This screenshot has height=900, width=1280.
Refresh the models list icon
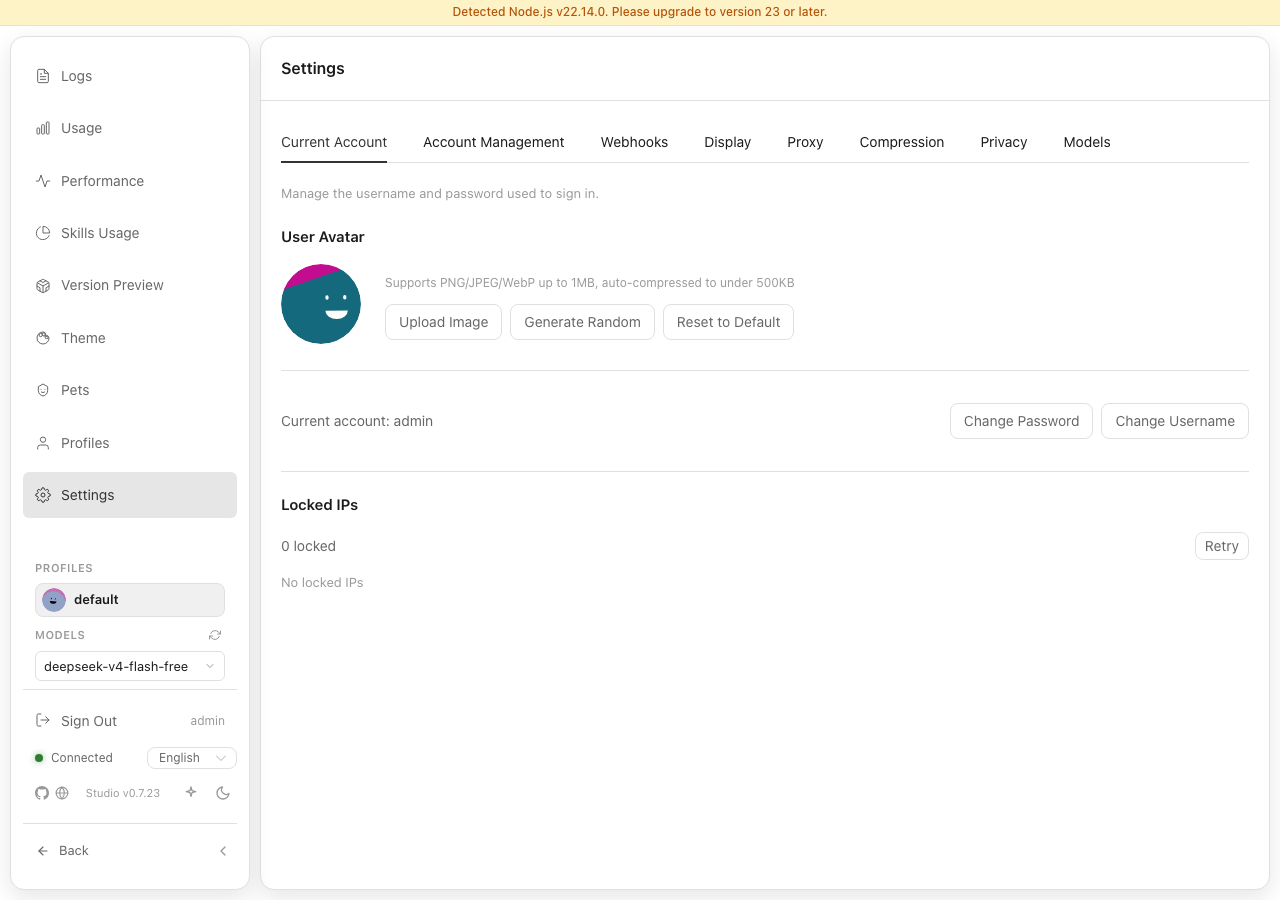coord(215,635)
